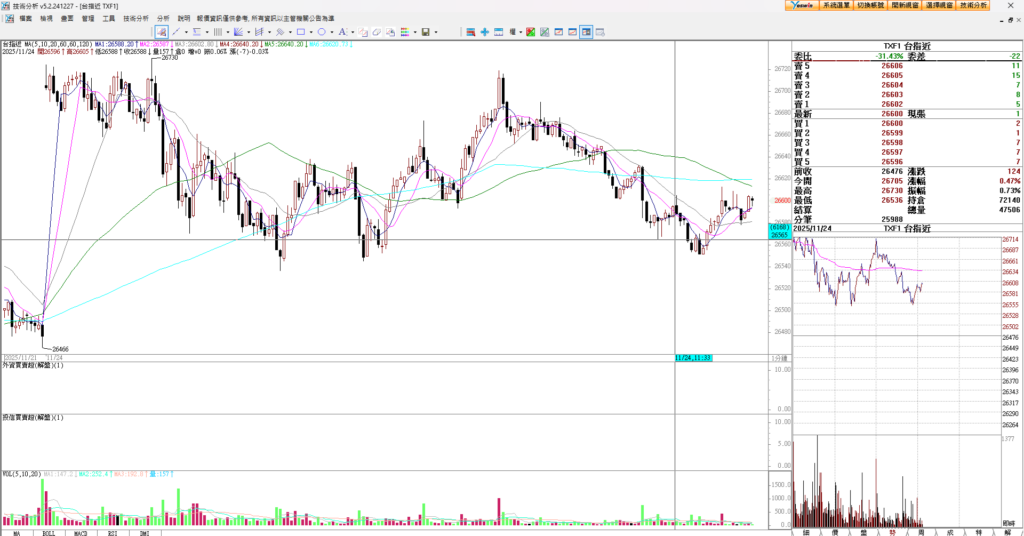This screenshot has width=1024, height=536.
Task: Open dropdown arrow beside the trend line tool
Action: point(186,32)
